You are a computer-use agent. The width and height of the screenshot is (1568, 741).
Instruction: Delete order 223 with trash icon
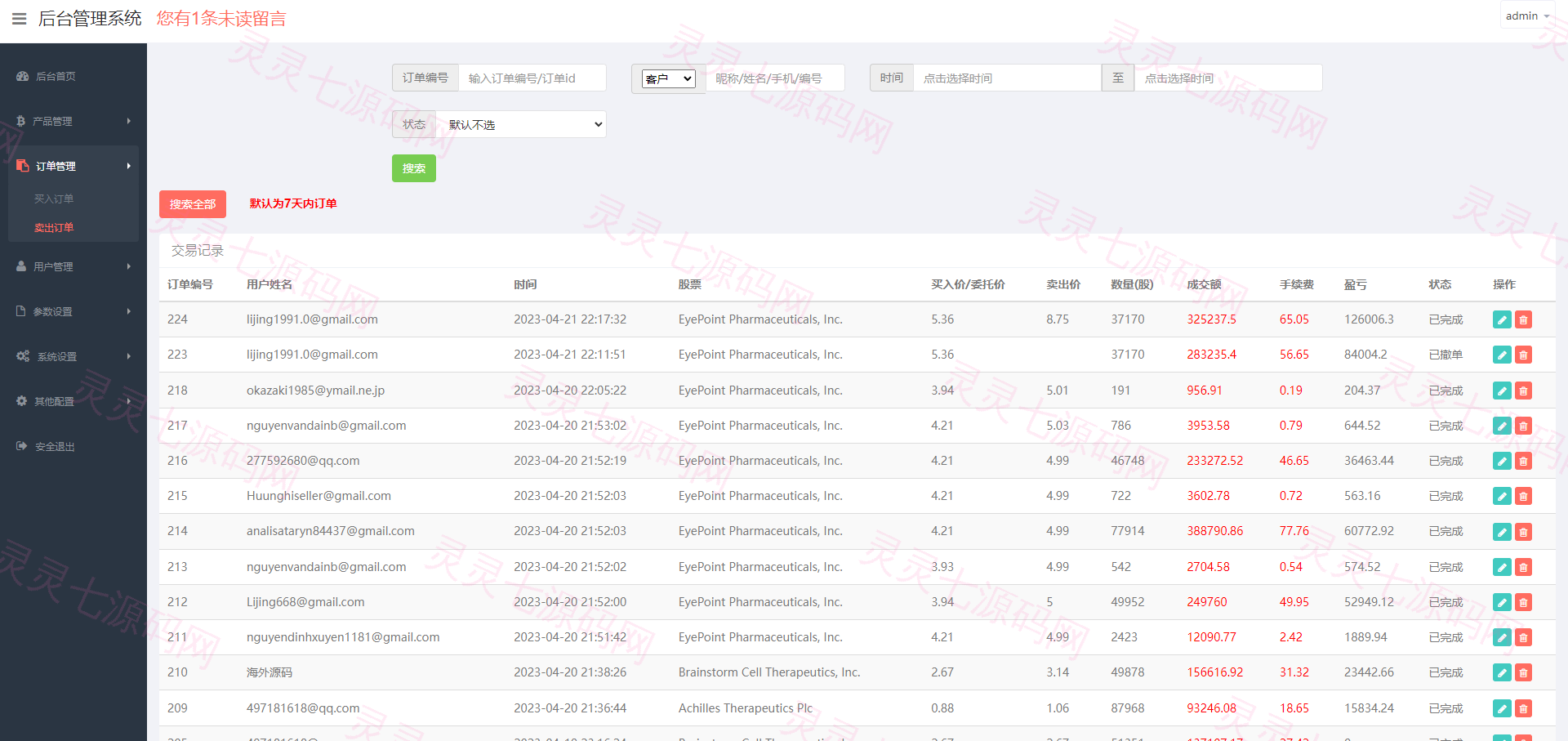(1523, 355)
